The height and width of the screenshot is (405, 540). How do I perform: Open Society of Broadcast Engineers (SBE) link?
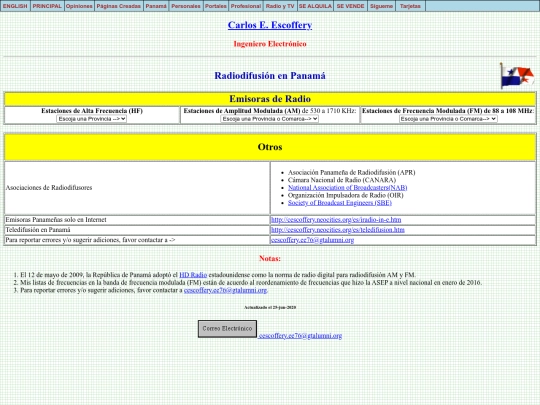pyautogui.click(x=340, y=203)
